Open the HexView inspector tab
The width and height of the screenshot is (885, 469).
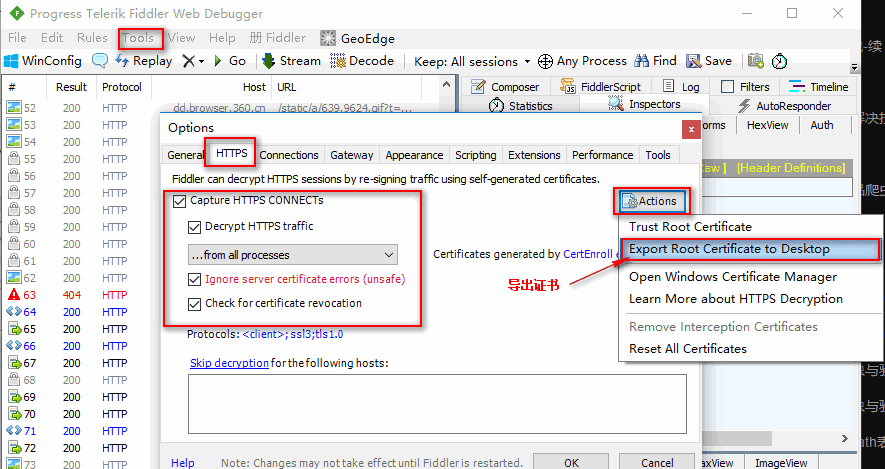tap(767, 125)
